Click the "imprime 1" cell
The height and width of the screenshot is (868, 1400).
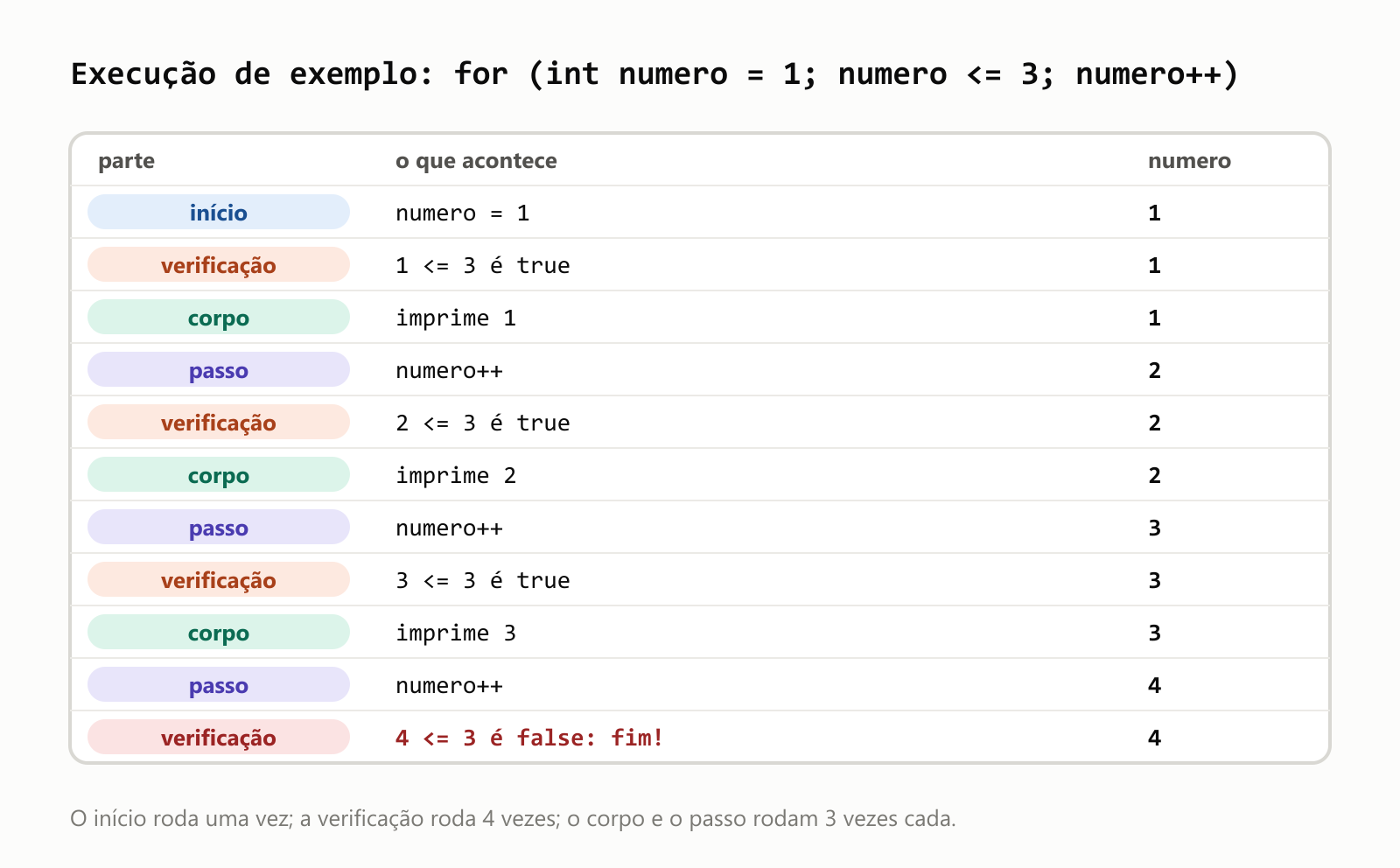click(x=456, y=318)
